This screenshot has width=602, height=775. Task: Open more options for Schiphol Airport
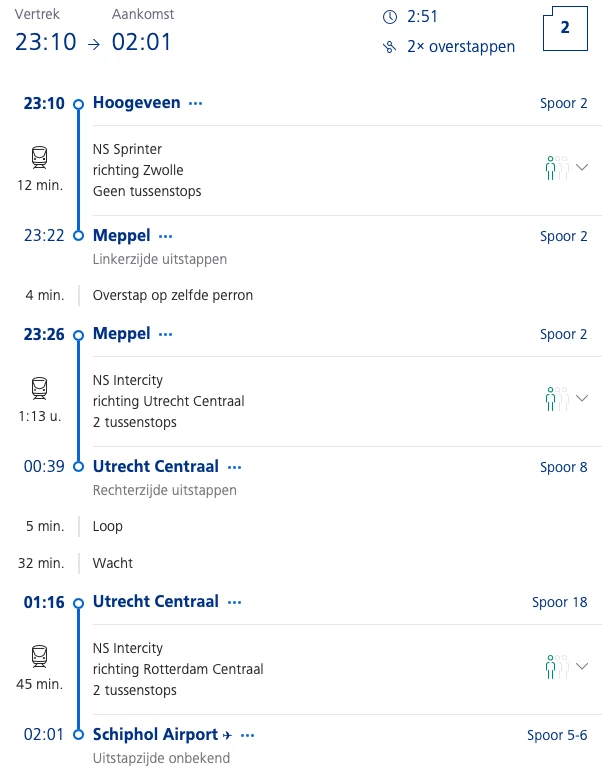pyautogui.click(x=248, y=735)
